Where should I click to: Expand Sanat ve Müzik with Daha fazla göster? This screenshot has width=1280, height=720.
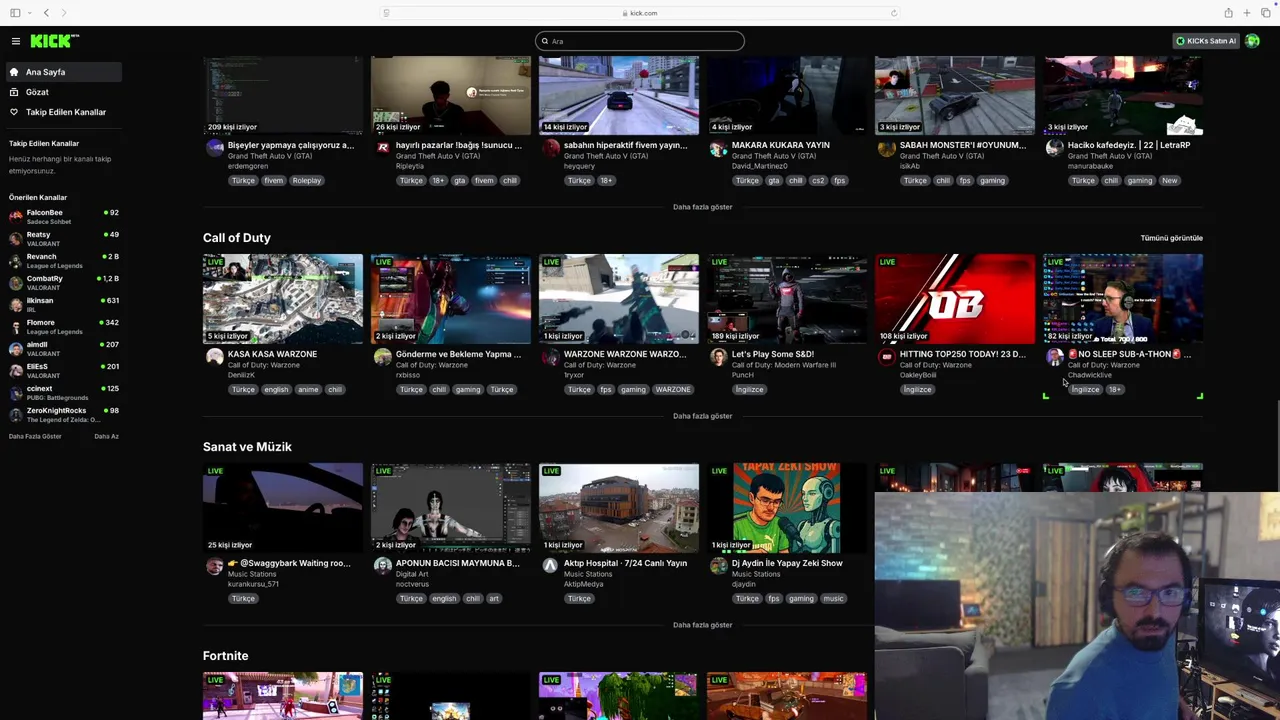[x=702, y=625]
